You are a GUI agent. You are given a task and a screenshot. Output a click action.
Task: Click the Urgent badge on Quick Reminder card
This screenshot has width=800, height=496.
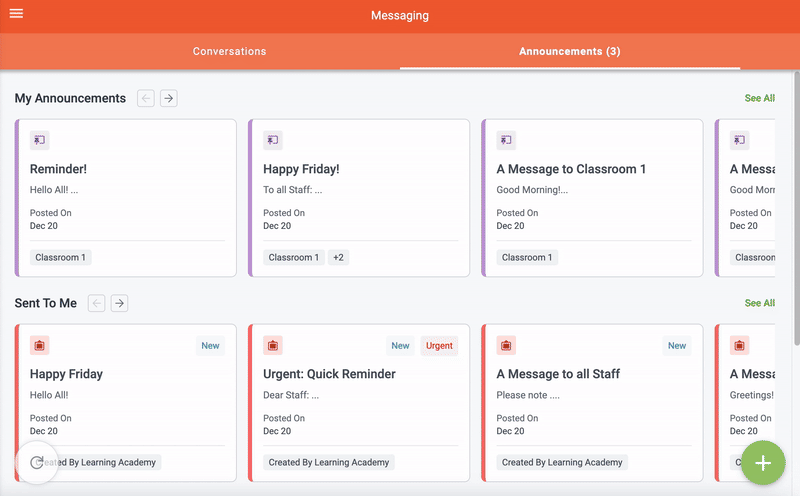(x=439, y=346)
